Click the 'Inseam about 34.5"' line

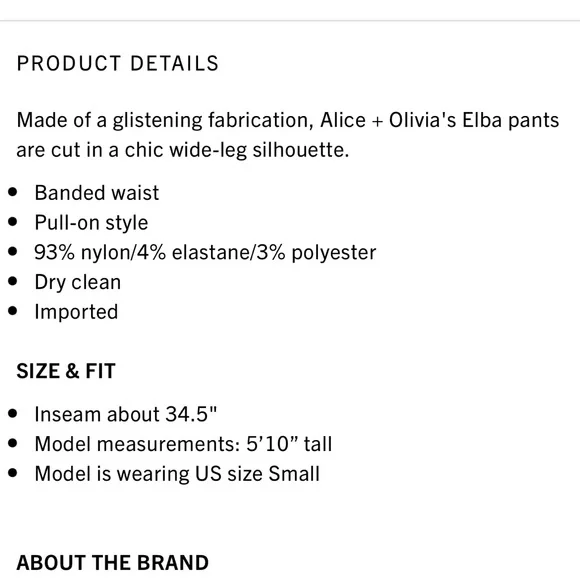(x=126, y=414)
